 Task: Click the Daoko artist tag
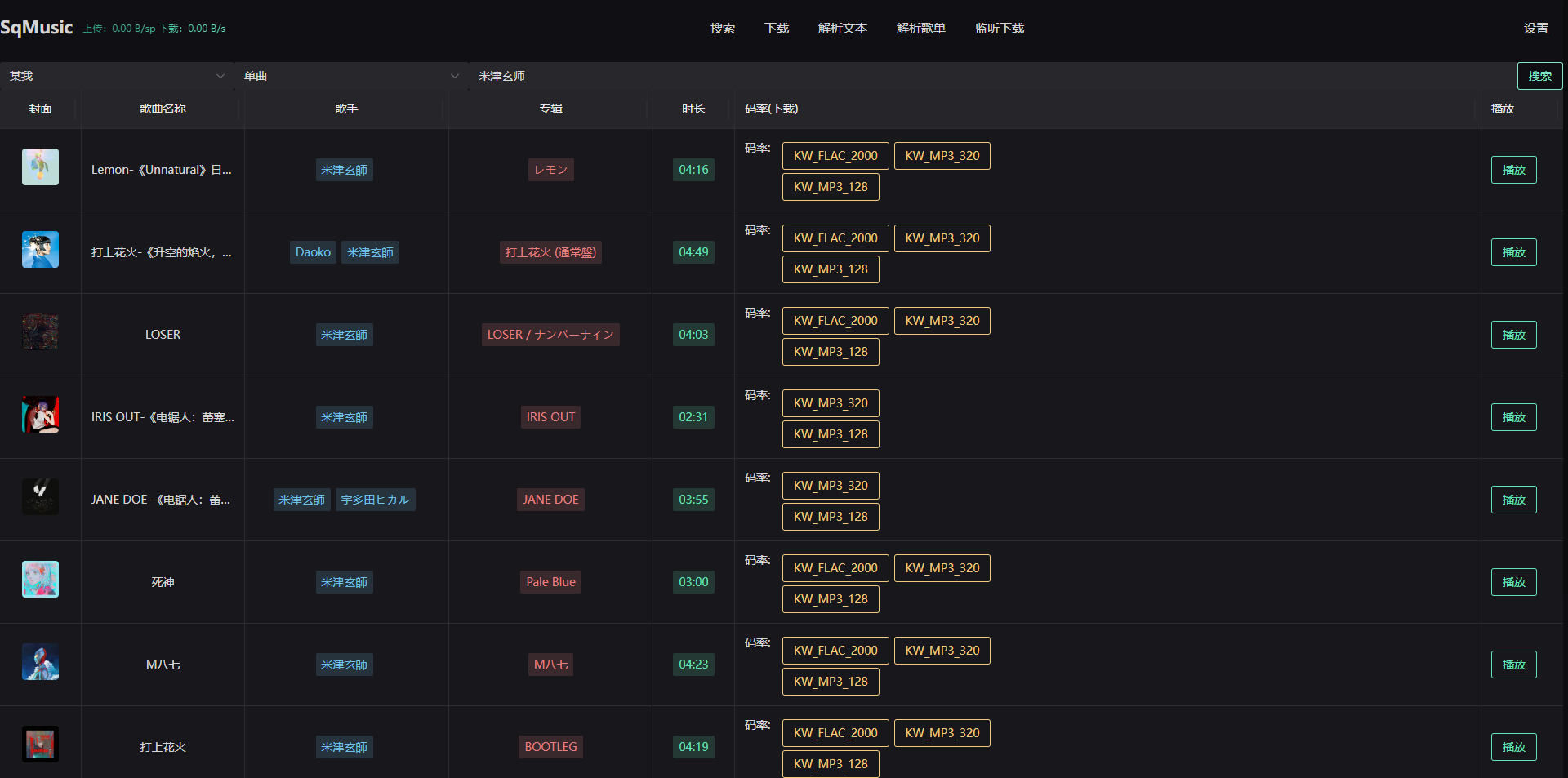click(313, 252)
